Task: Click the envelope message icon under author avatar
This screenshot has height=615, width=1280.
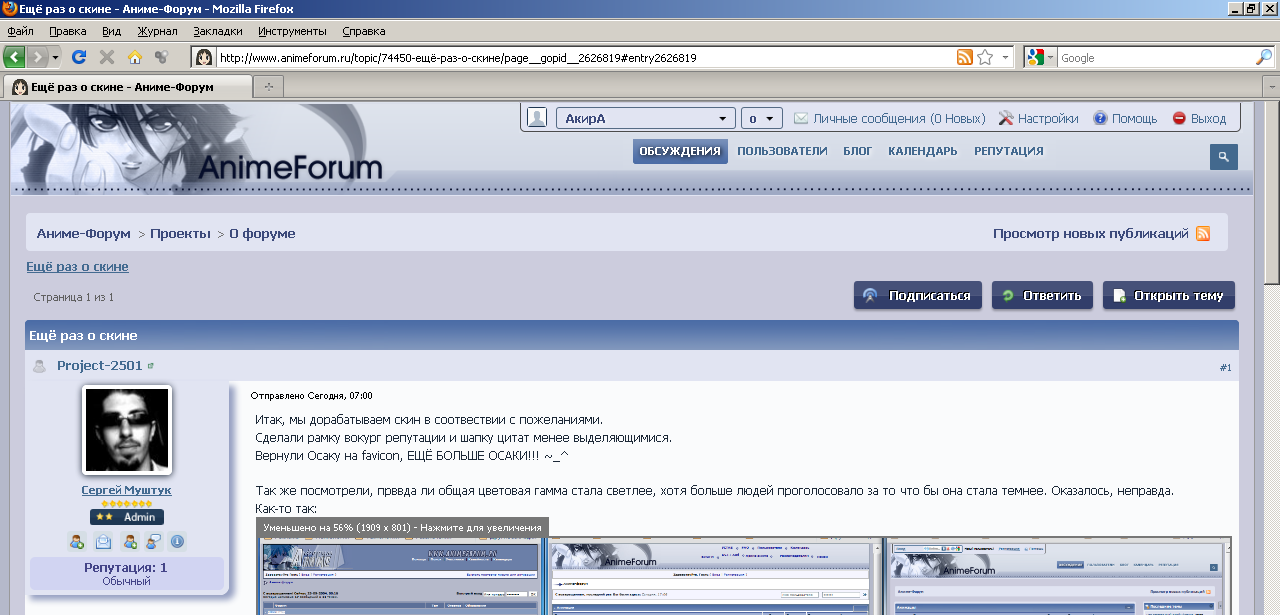Action: [x=103, y=542]
